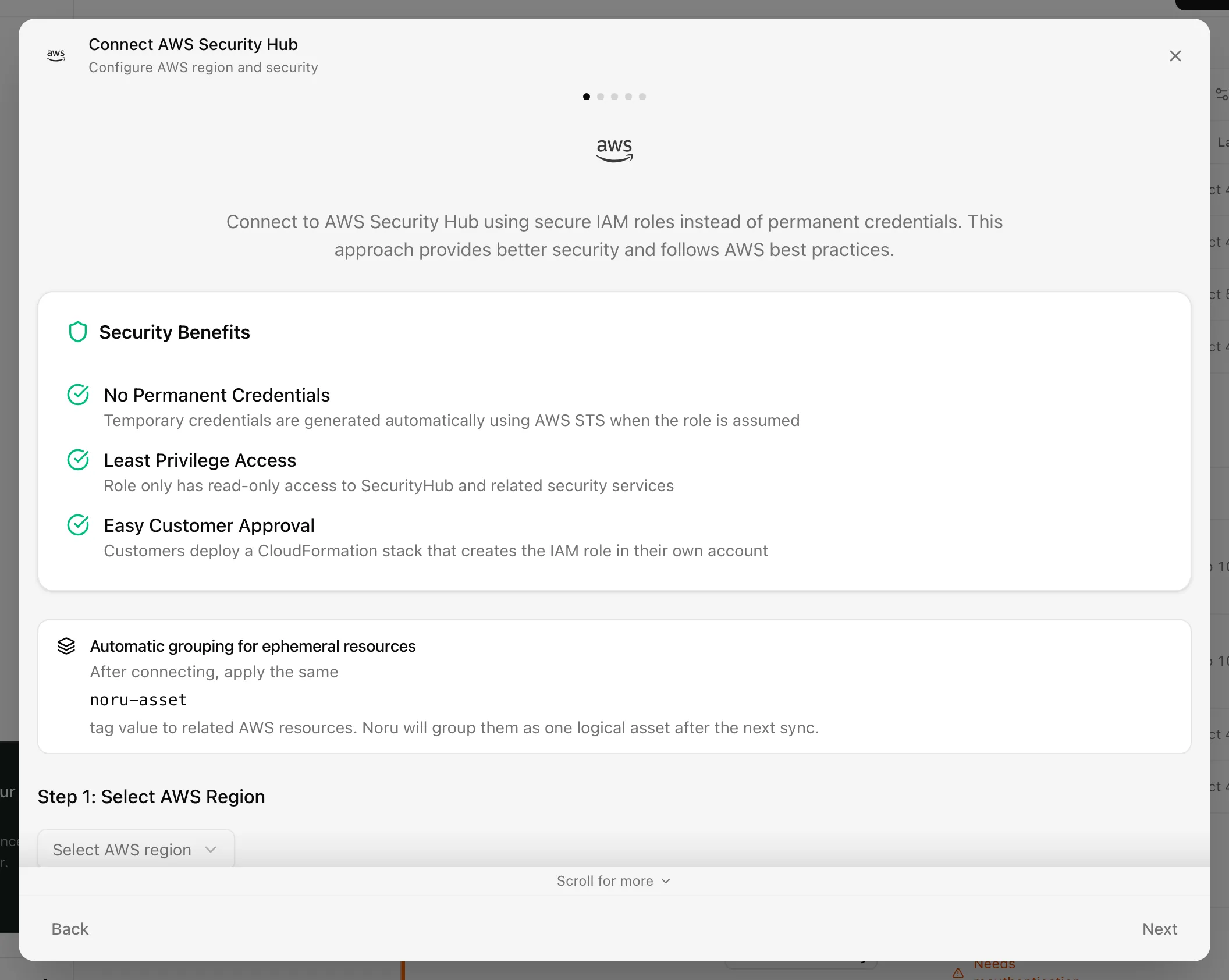The height and width of the screenshot is (980, 1229).
Task: Click the warning triangle icon in background window
Action: point(958,972)
